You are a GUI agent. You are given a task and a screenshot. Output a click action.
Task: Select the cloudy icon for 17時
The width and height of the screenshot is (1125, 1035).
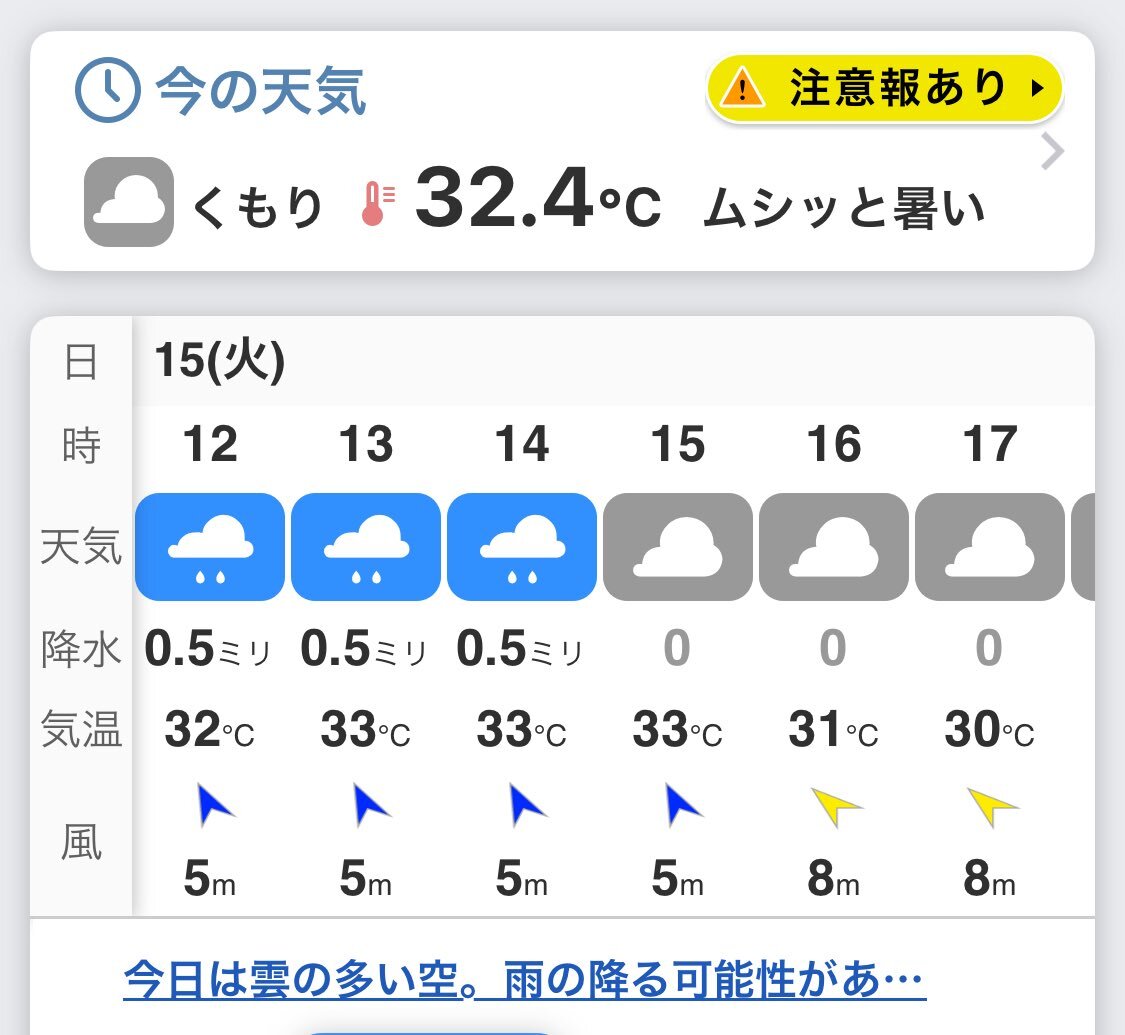pyautogui.click(x=989, y=547)
